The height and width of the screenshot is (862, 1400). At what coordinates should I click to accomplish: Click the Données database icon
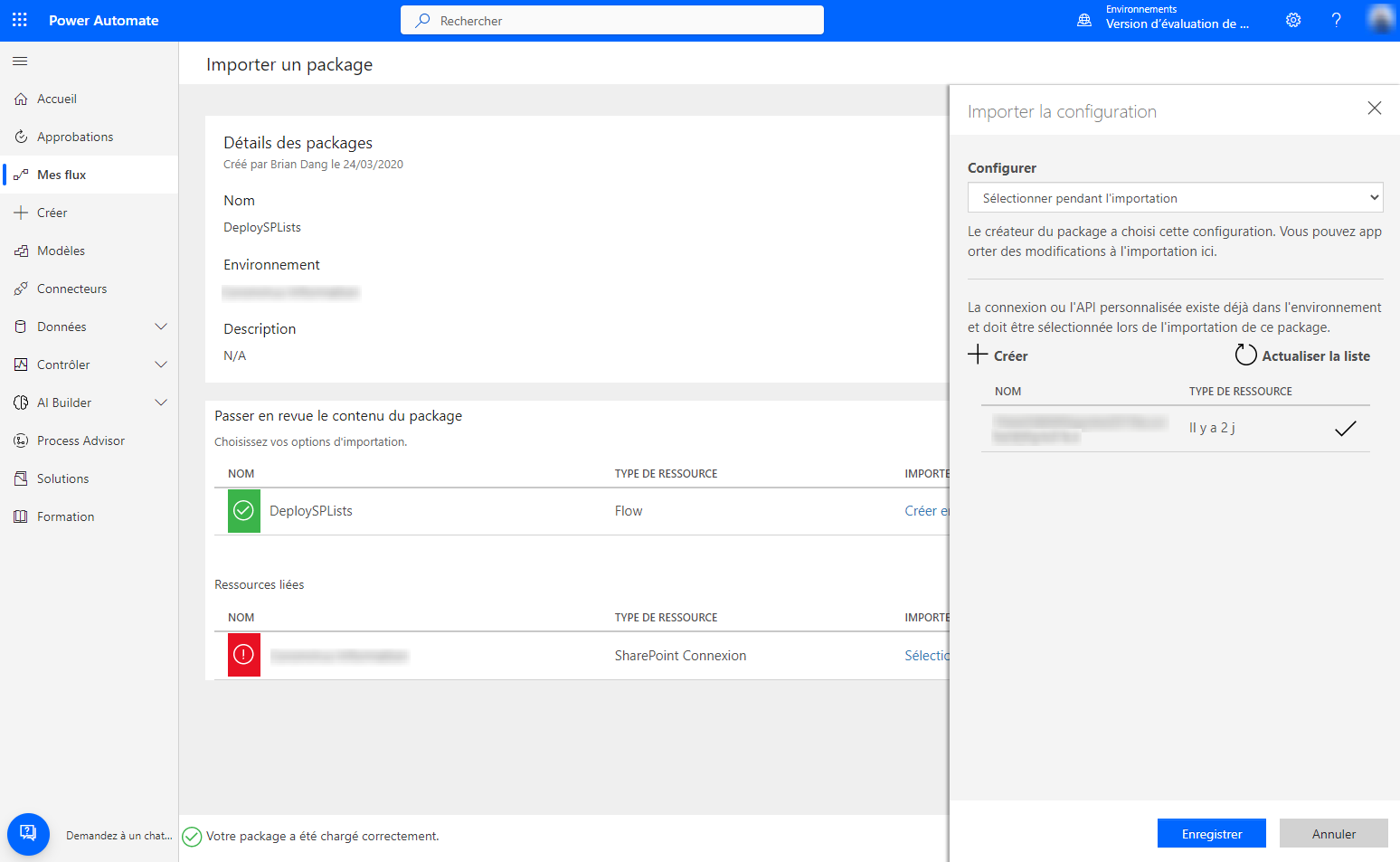(x=21, y=327)
